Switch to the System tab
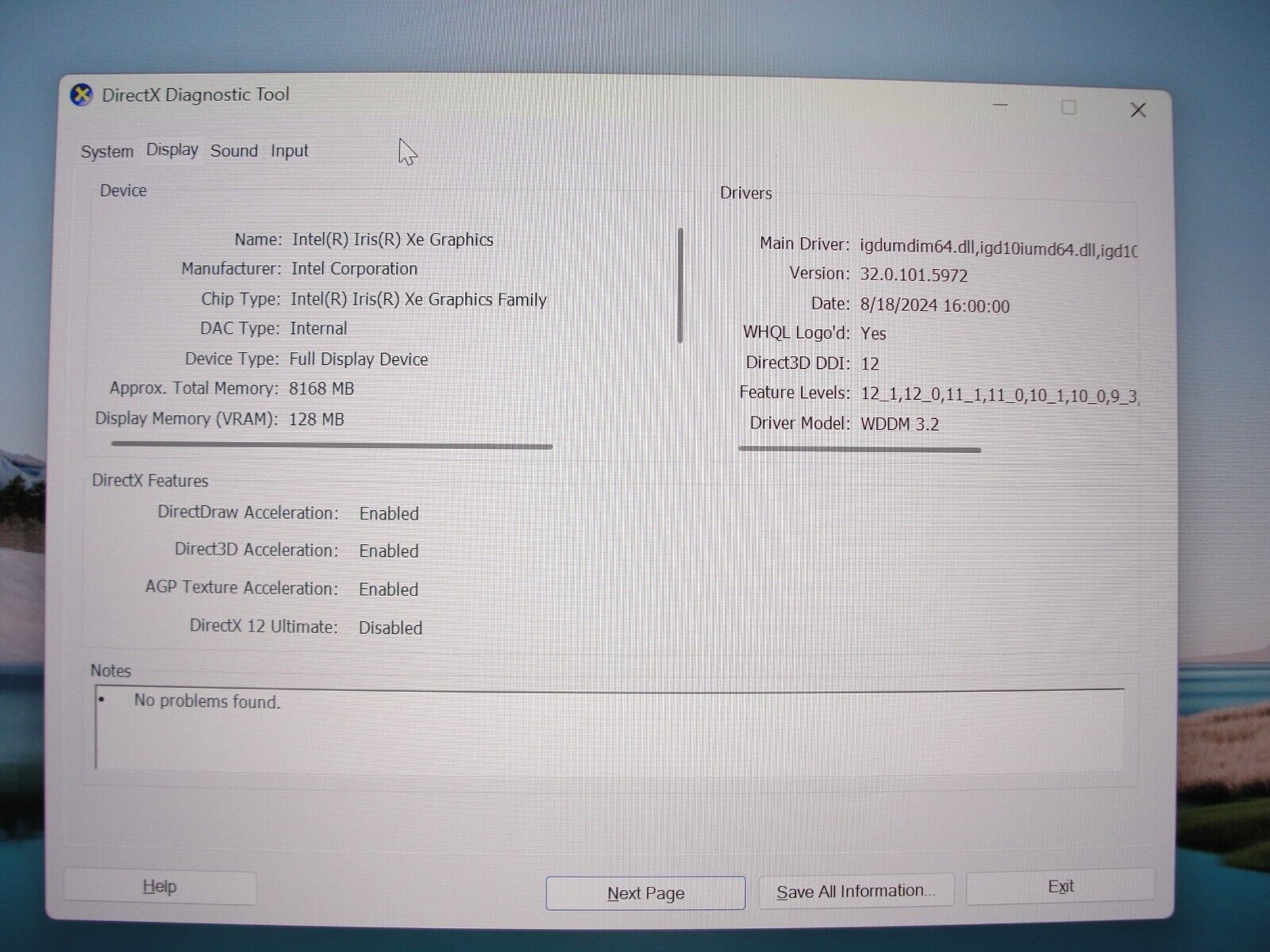1270x952 pixels. pyautogui.click(x=107, y=152)
